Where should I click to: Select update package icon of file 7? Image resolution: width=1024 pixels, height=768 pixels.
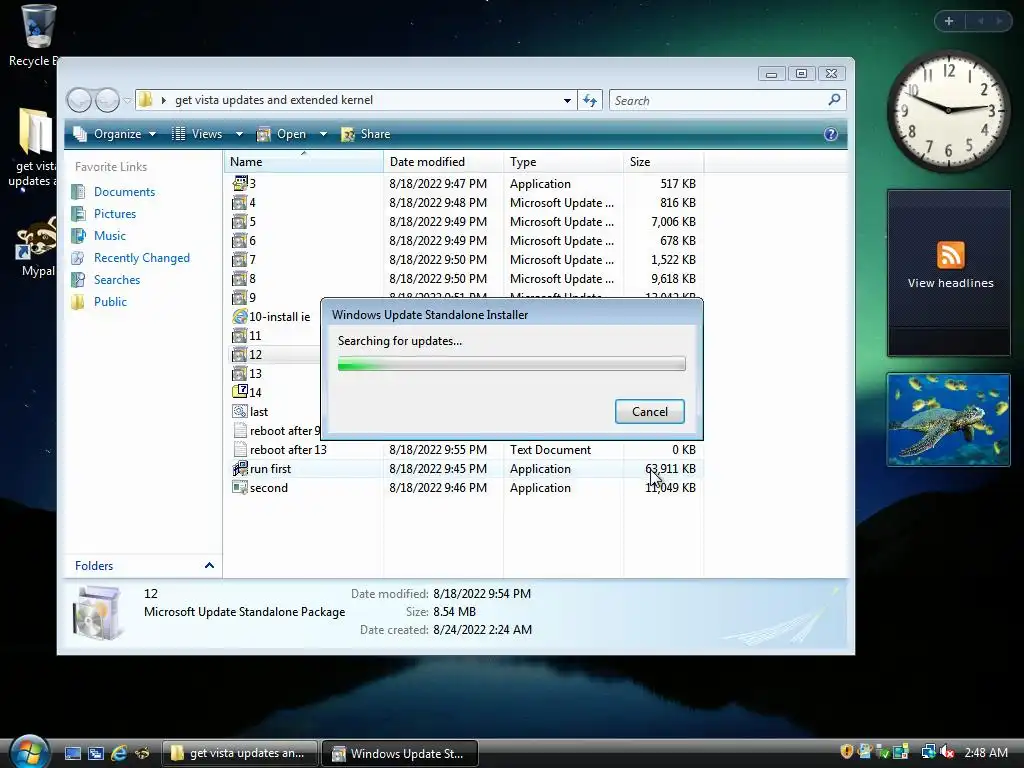(240, 259)
